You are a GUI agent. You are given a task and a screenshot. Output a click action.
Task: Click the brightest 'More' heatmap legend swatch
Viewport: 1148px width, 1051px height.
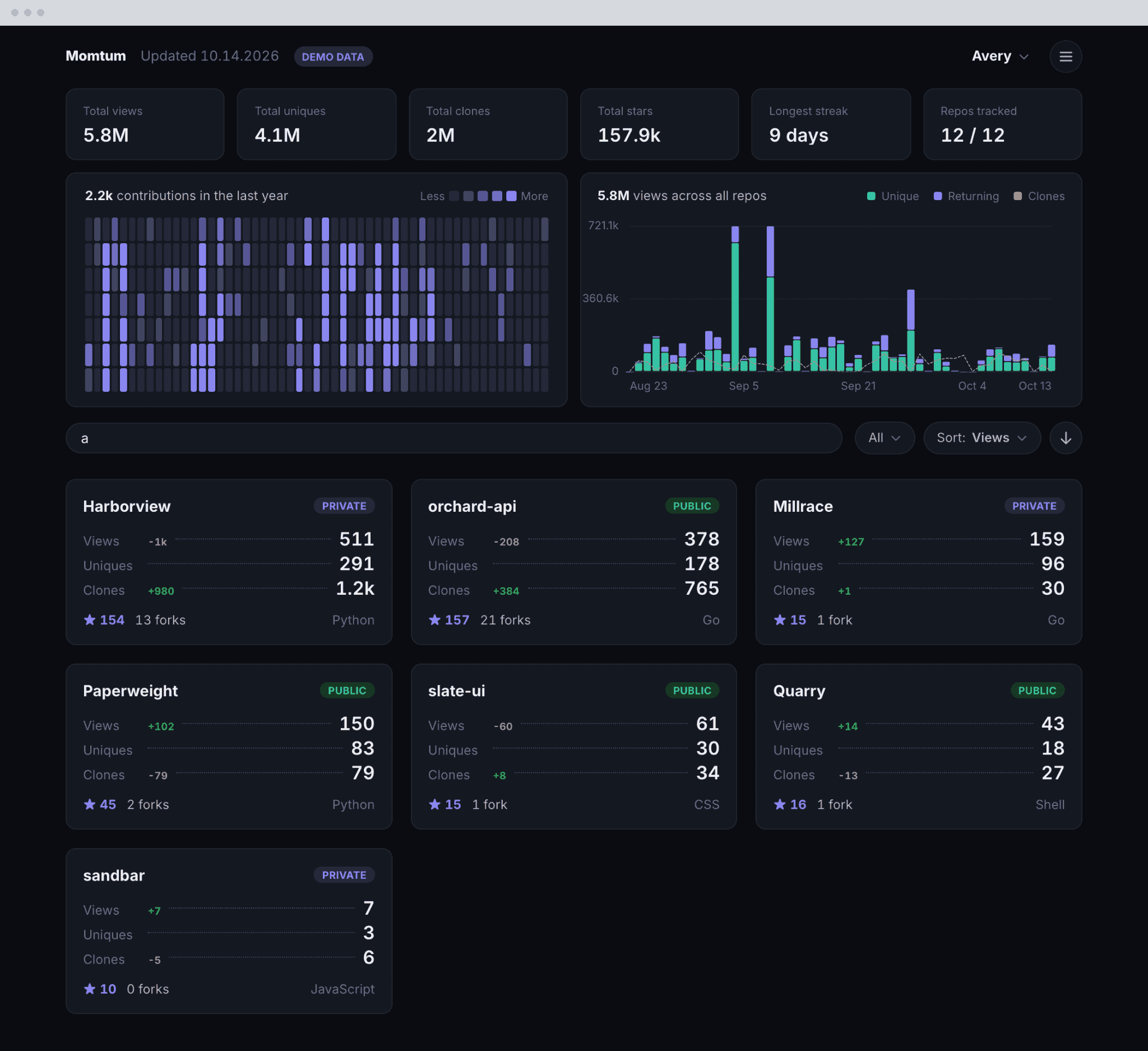pos(511,196)
